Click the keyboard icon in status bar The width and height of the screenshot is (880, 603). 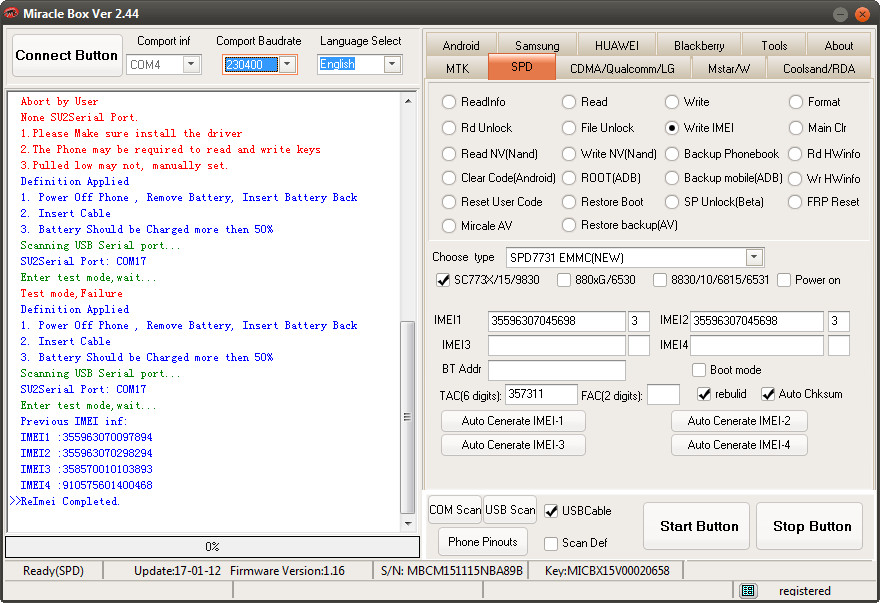point(747,590)
